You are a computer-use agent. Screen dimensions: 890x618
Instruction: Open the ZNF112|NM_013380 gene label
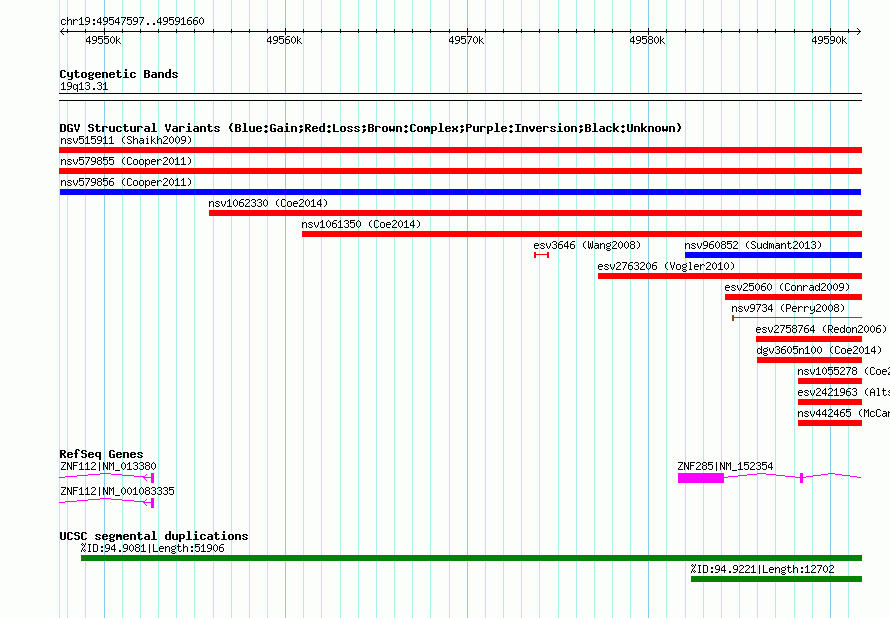point(108,466)
